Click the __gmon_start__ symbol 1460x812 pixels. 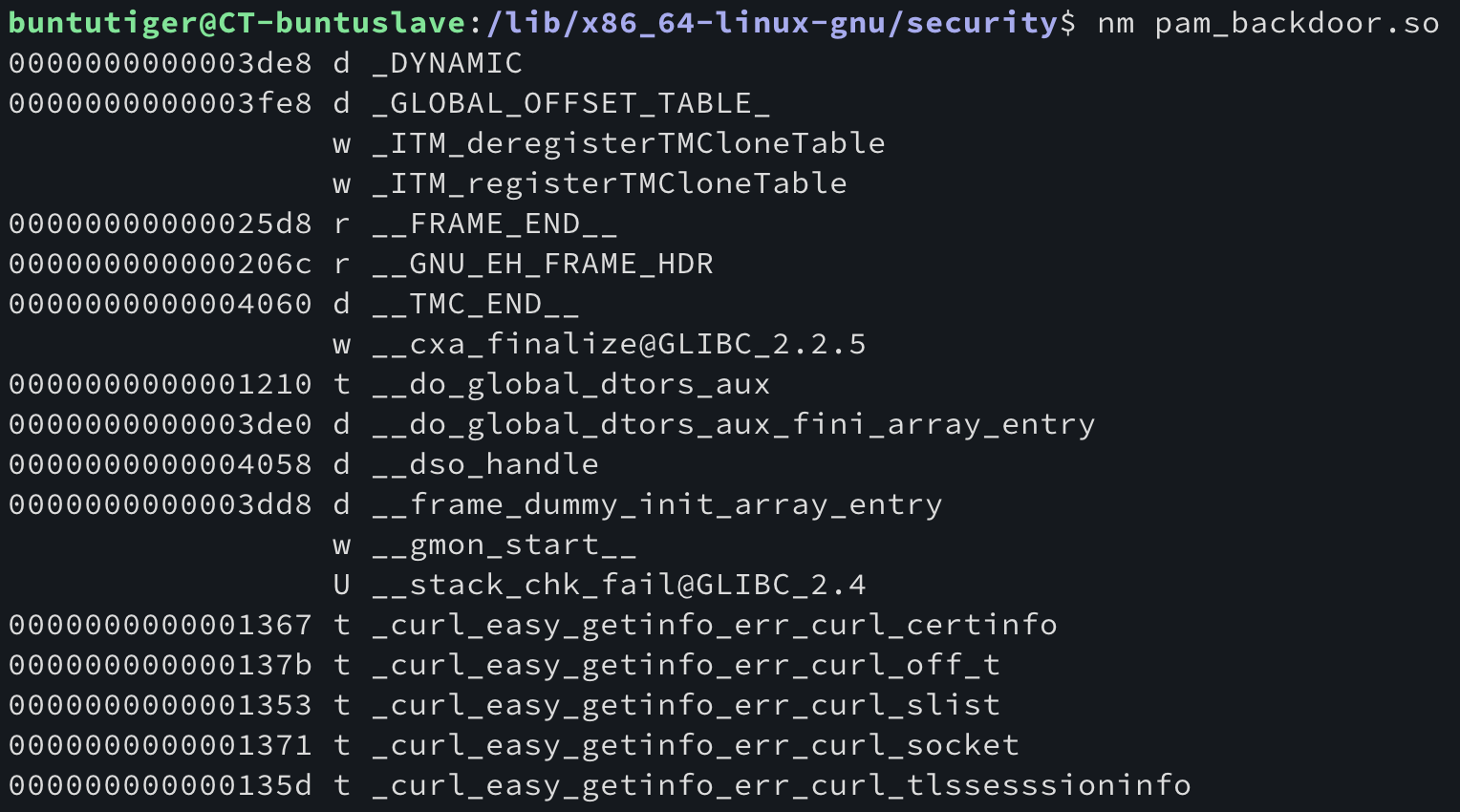pyautogui.click(x=504, y=545)
